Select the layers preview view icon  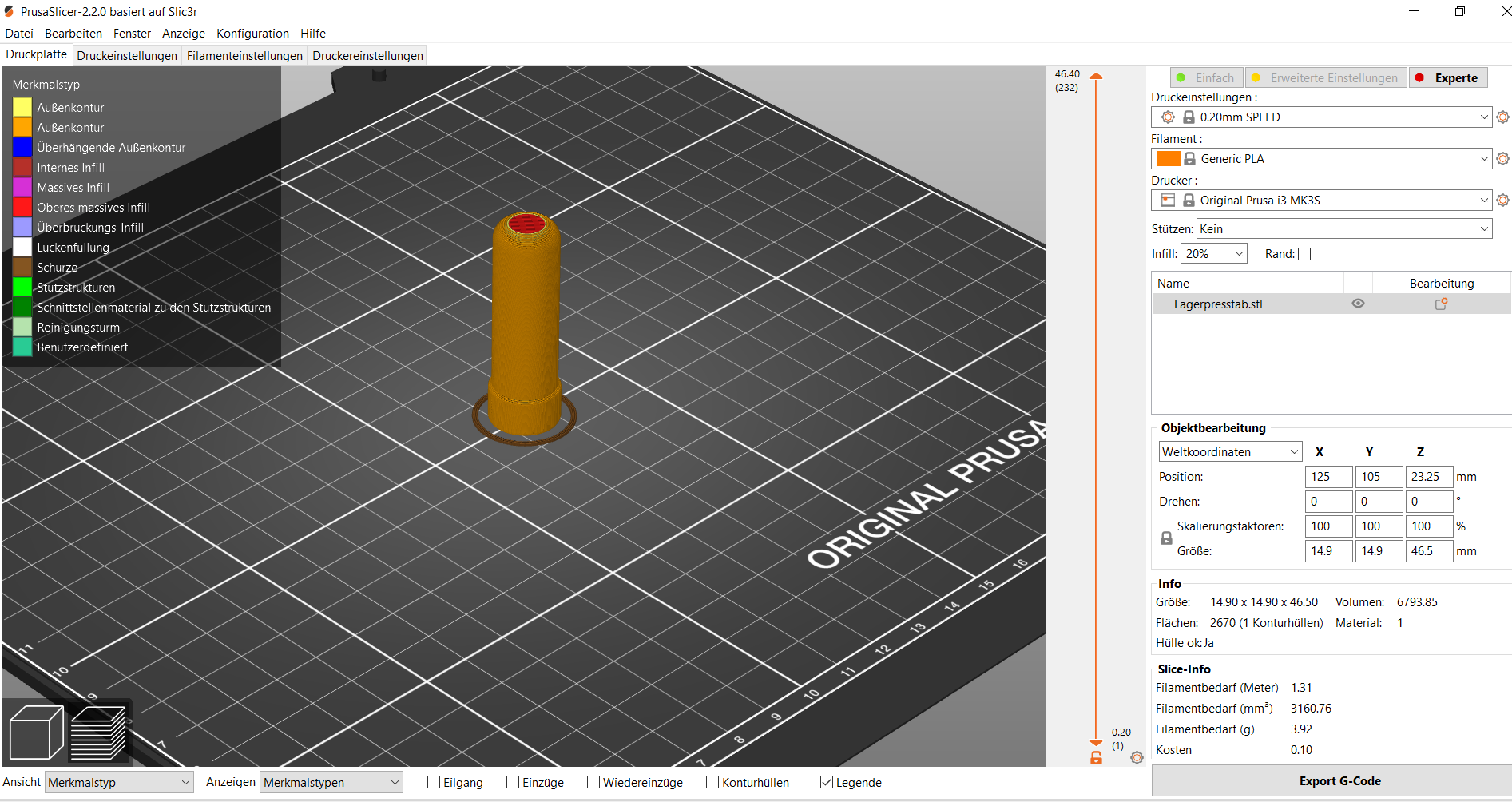[98, 733]
